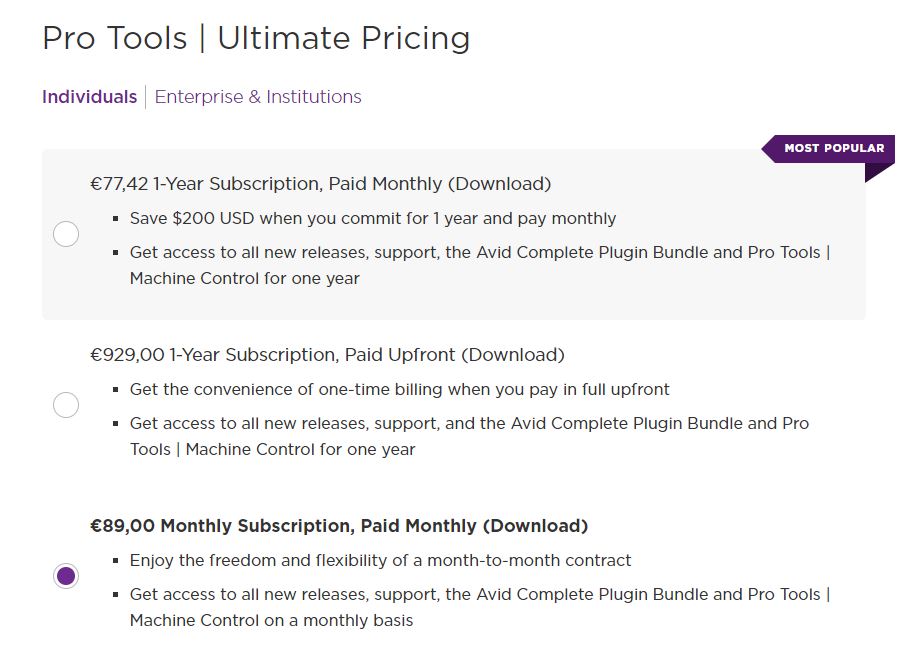Click the bullet marker before one-time billing line
The height and width of the screenshot is (669, 915).
point(116,390)
